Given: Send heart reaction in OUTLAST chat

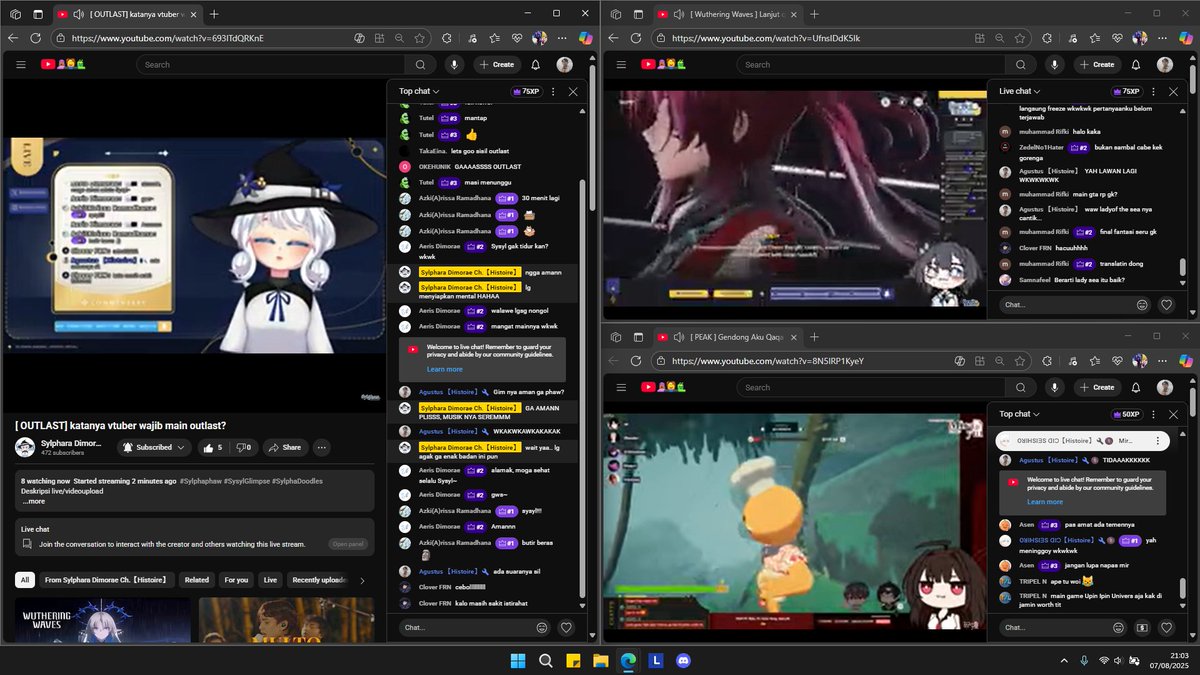Looking at the screenshot, I should (566, 628).
